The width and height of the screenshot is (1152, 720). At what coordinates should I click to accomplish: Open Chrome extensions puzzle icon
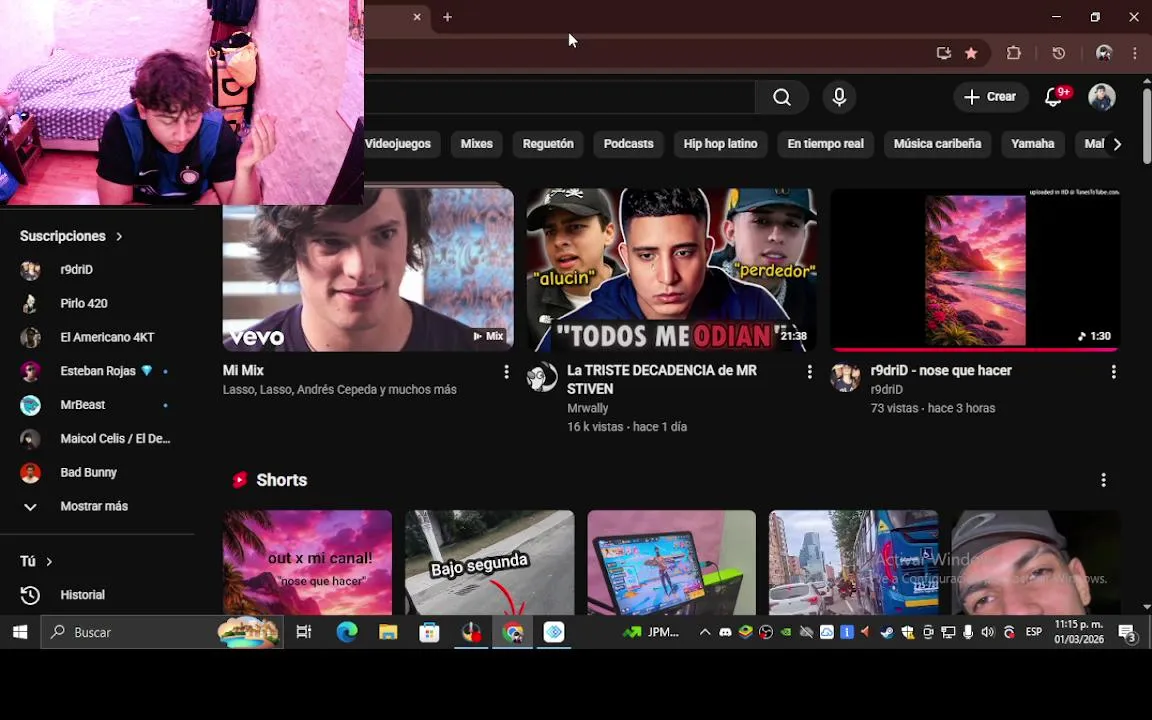(x=1014, y=53)
